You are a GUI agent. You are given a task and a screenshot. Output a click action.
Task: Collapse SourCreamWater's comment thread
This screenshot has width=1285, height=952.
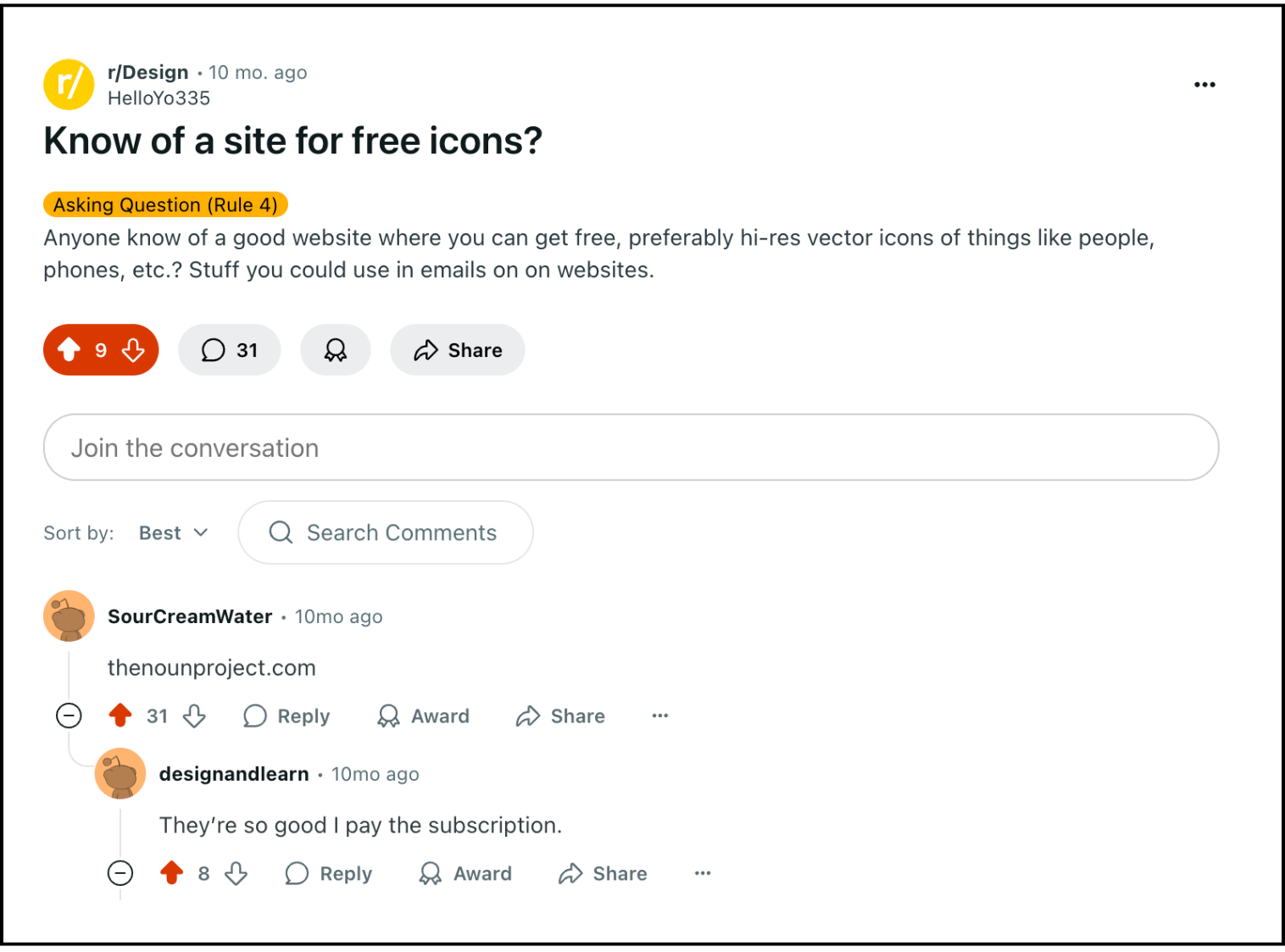(x=69, y=716)
